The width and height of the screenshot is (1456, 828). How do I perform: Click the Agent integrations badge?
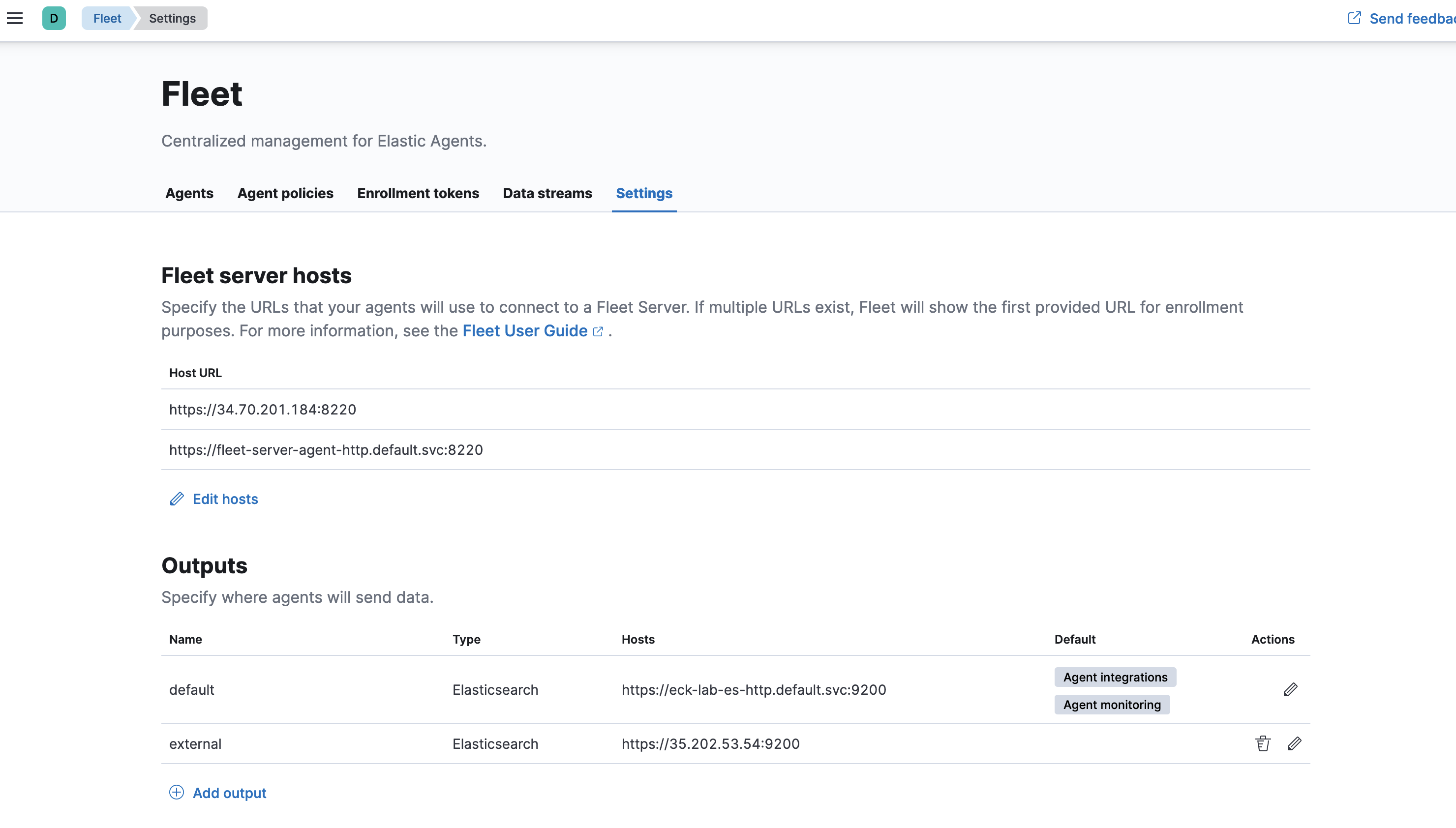pos(1115,677)
